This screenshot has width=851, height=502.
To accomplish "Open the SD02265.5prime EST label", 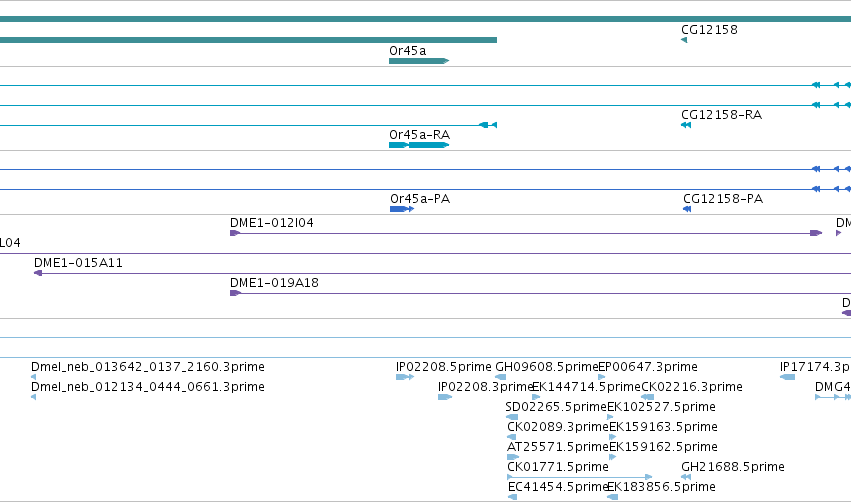I will click(x=556, y=408).
